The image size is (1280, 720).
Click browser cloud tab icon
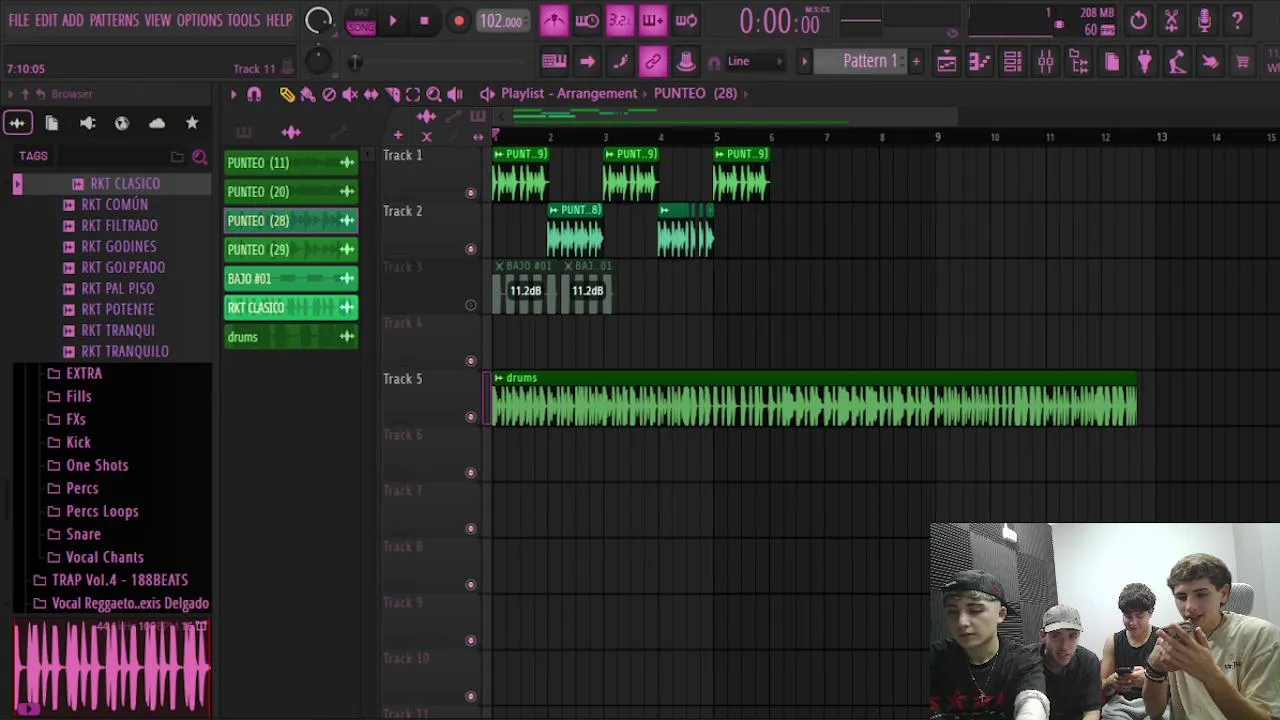pyautogui.click(x=157, y=123)
